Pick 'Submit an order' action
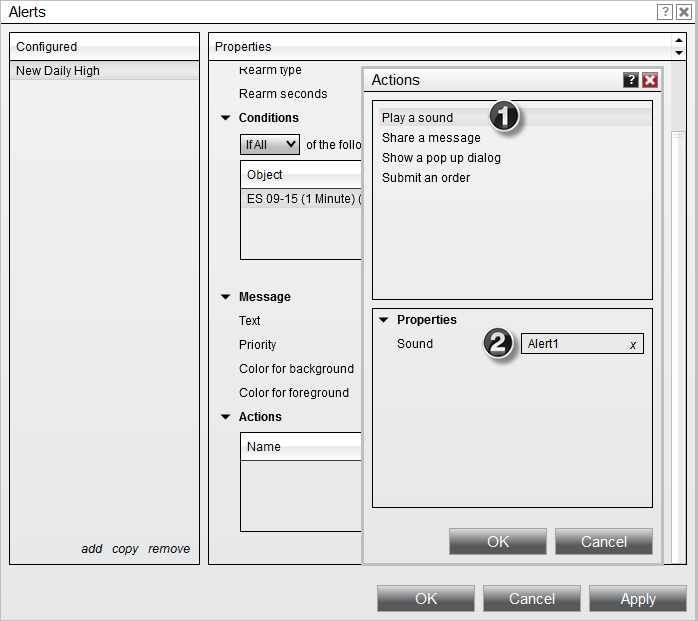 pos(426,178)
